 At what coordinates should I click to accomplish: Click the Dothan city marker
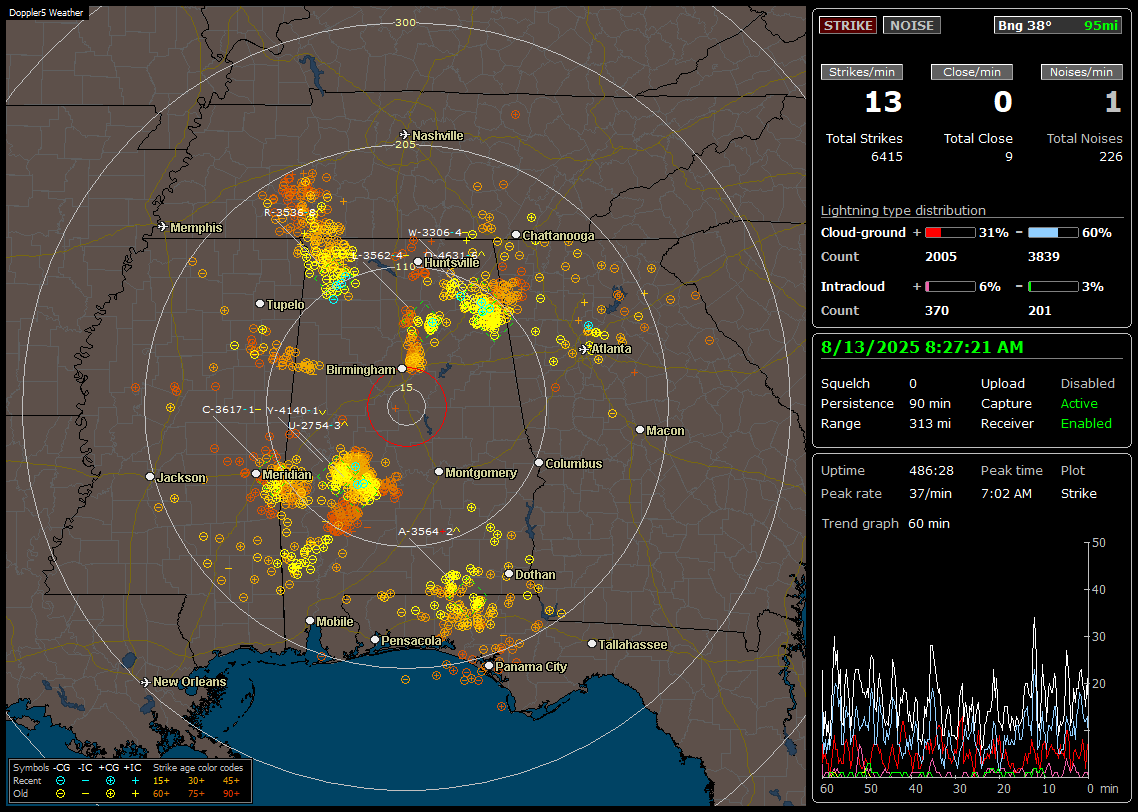[509, 574]
